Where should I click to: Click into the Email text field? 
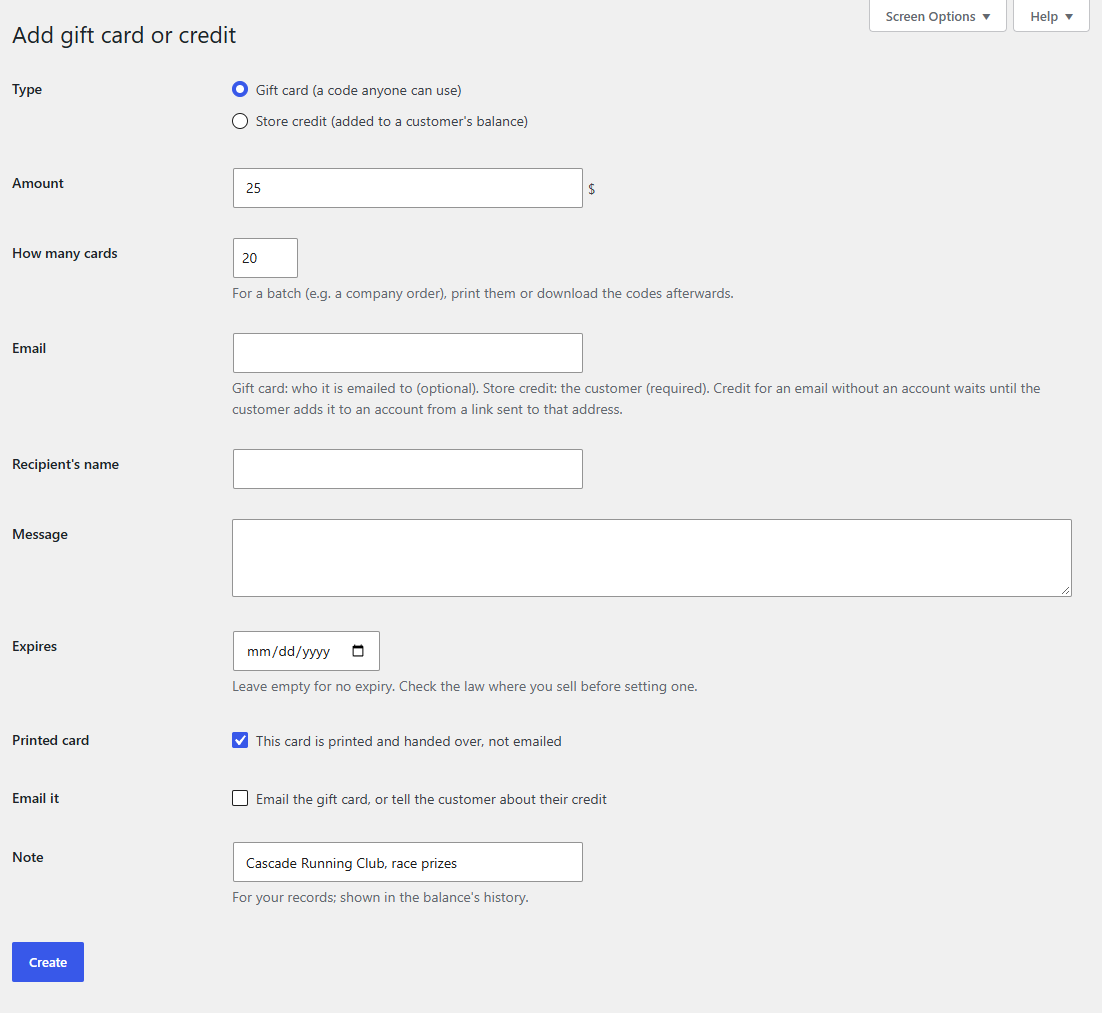click(408, 353)
